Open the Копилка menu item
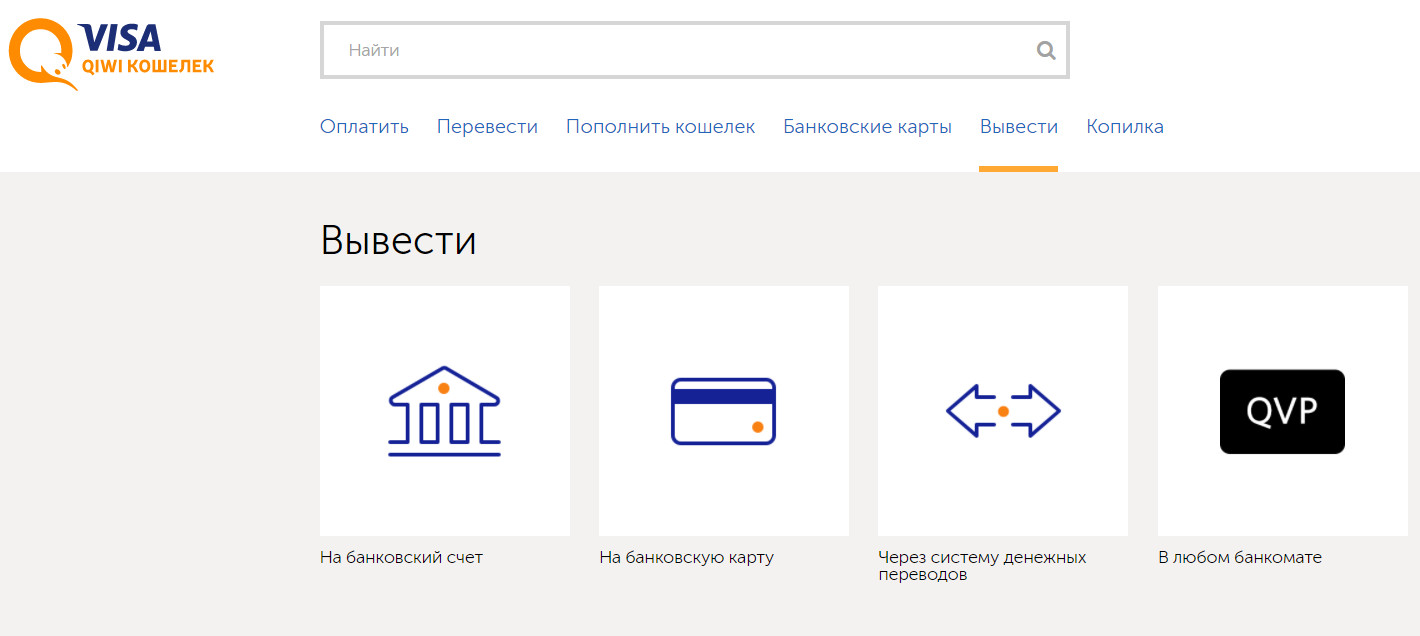Screen dimensions: 1420x636 click(1125, 127)
